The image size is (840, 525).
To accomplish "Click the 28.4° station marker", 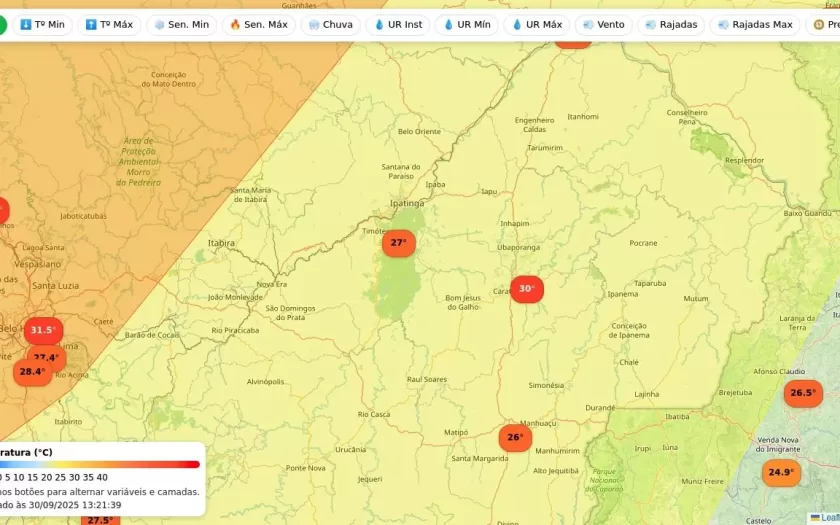I will click(x=32, y=372).
